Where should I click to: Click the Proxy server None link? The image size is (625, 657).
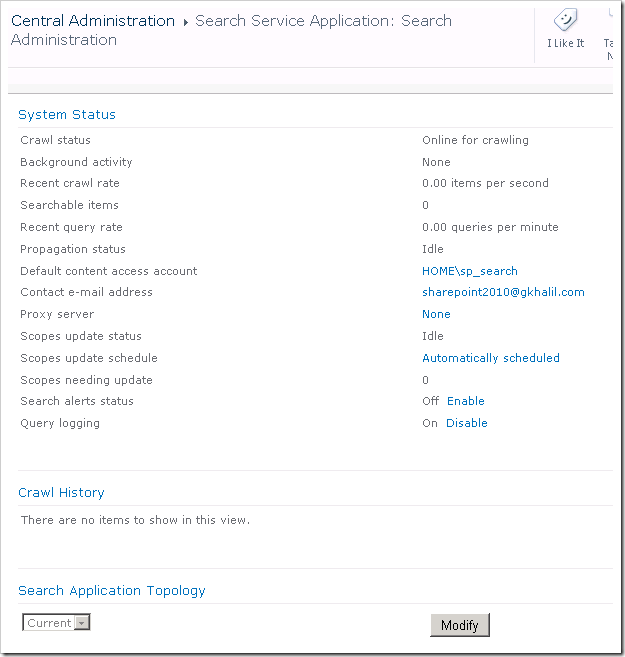pos(436,314)
